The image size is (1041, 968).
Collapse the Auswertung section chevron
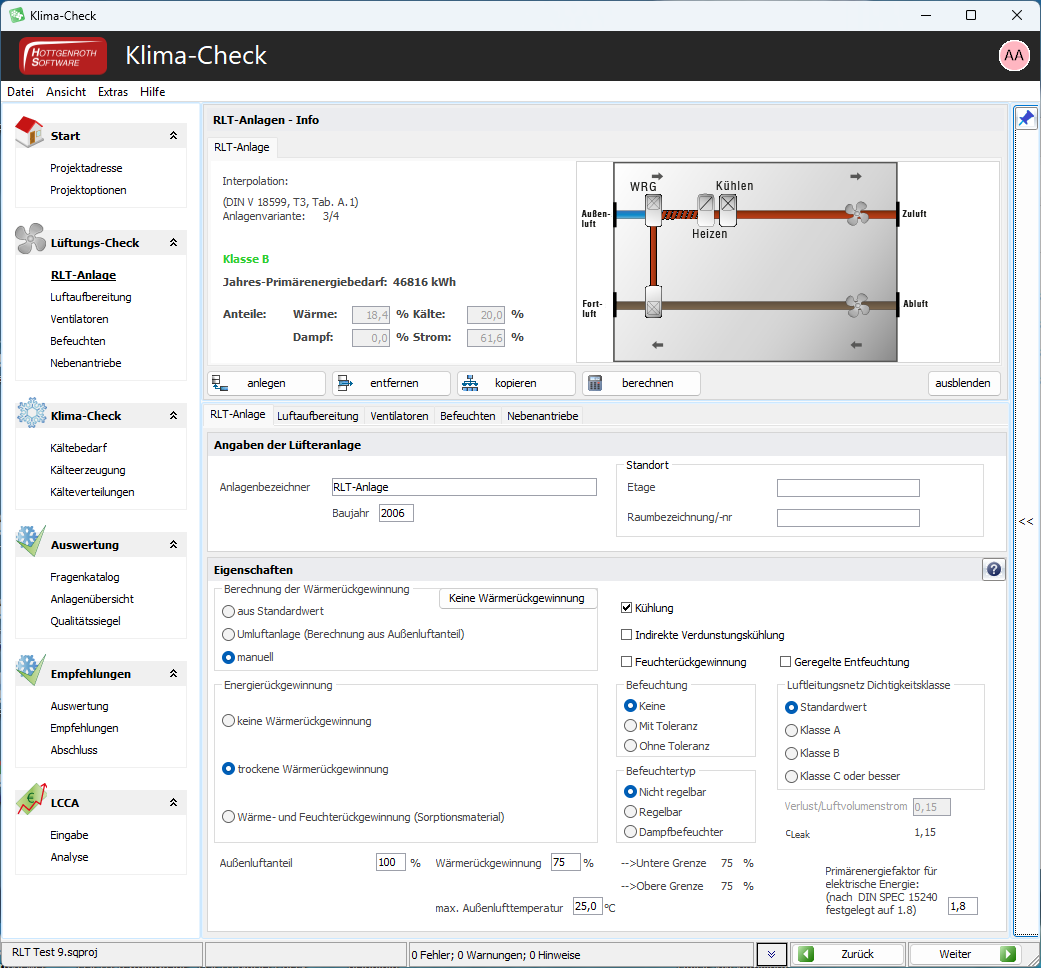pos(173,544)
